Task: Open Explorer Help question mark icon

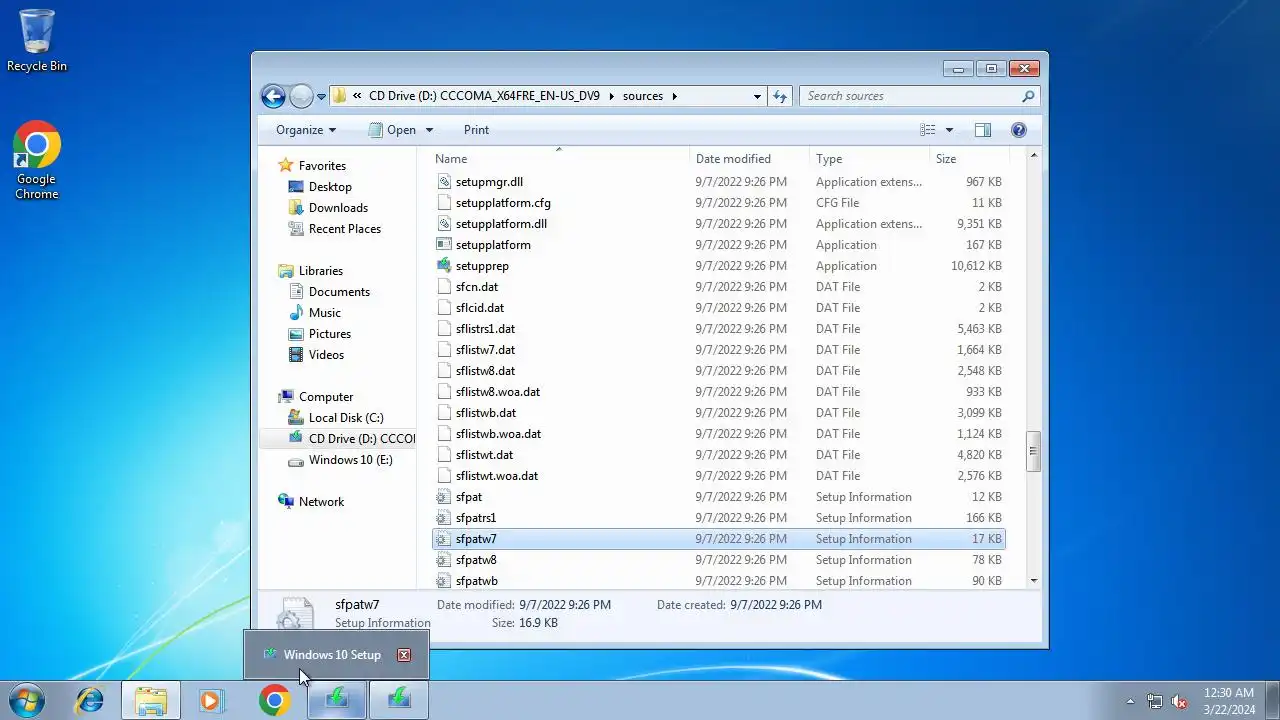Action: point(1019,130)
